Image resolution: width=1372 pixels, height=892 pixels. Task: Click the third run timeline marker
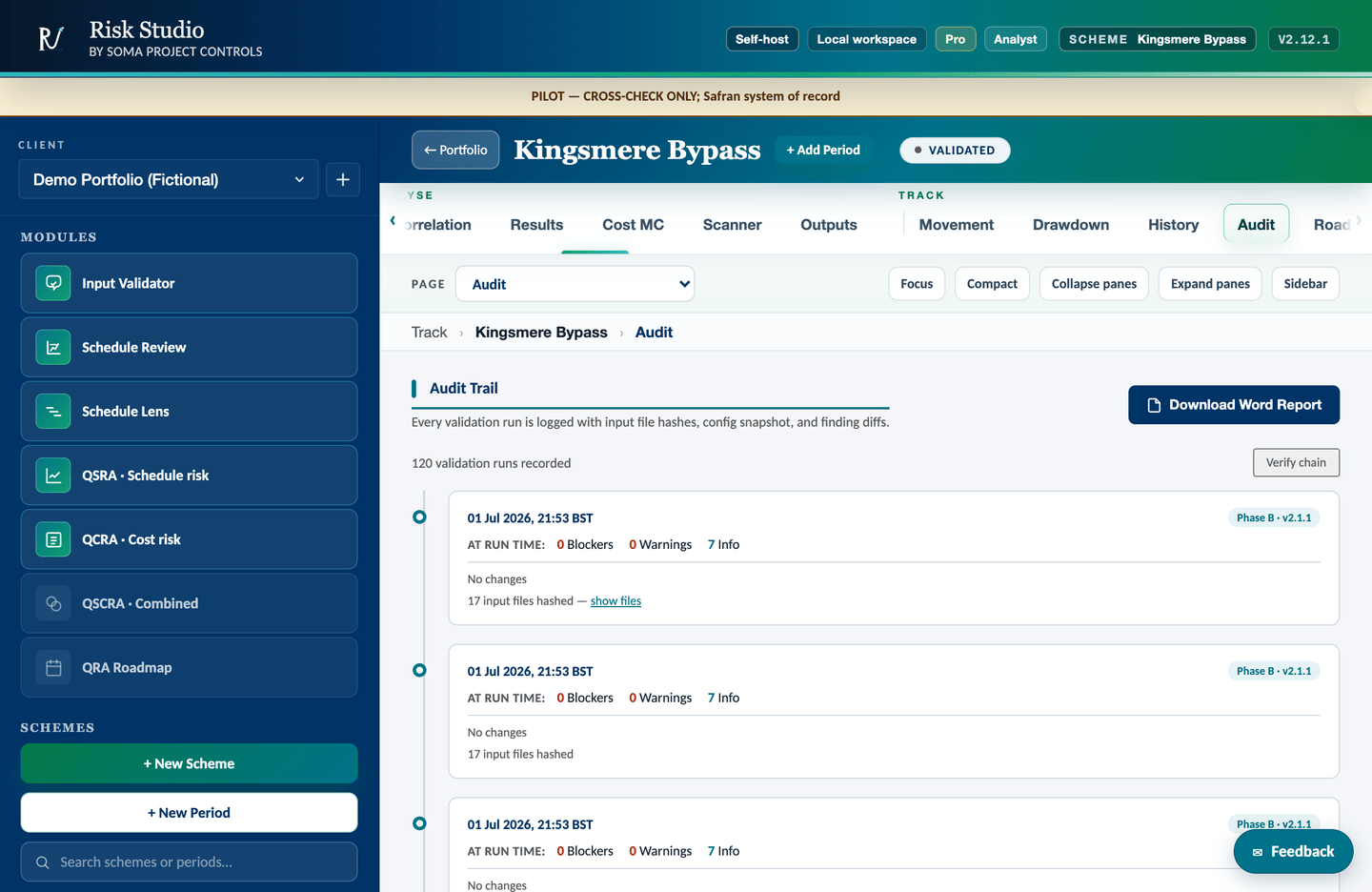[419, 823]
